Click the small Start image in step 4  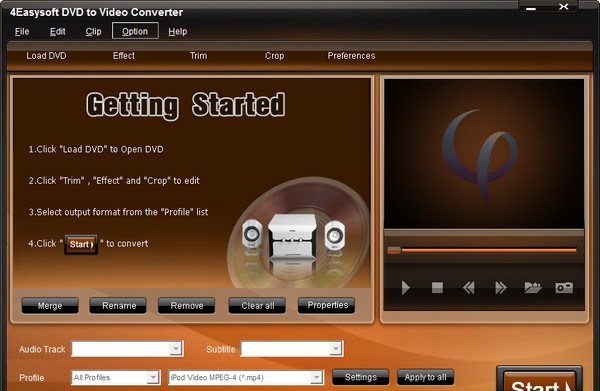pos(81,244)
